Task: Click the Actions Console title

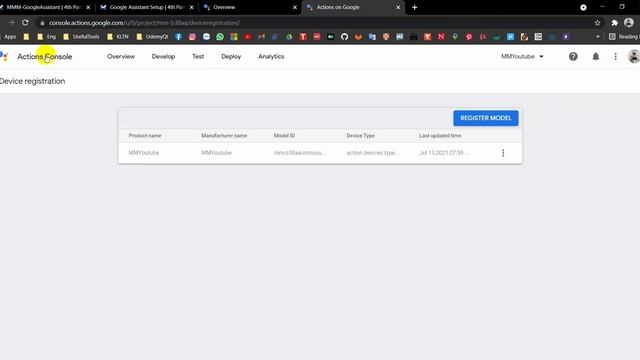Action: click(44, 57)
